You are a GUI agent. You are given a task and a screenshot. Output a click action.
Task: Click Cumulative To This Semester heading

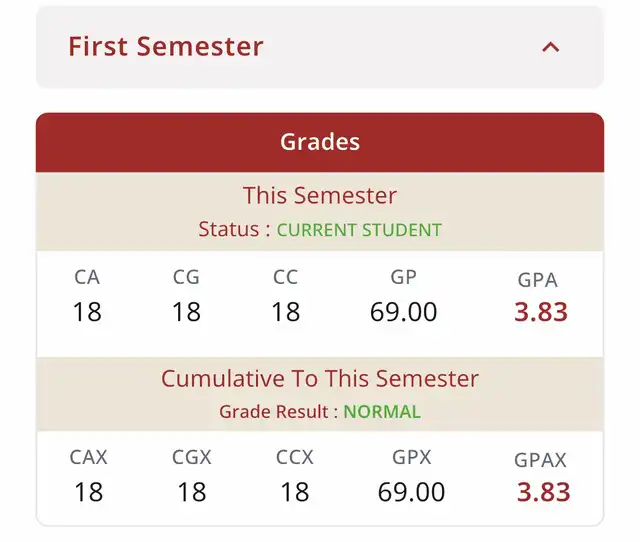tap(320, 379)
